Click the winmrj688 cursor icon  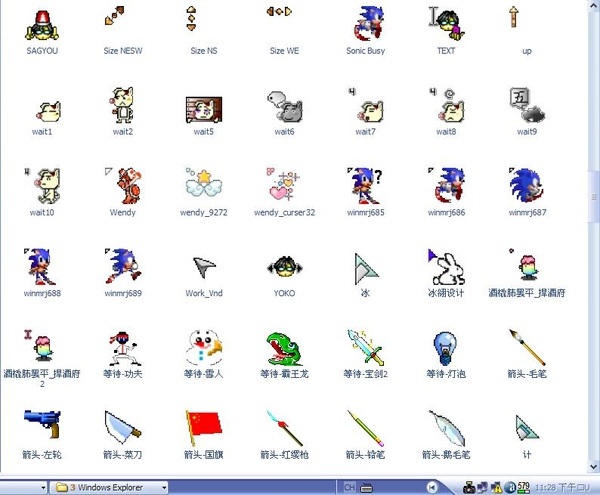click(x=40, y=267)
